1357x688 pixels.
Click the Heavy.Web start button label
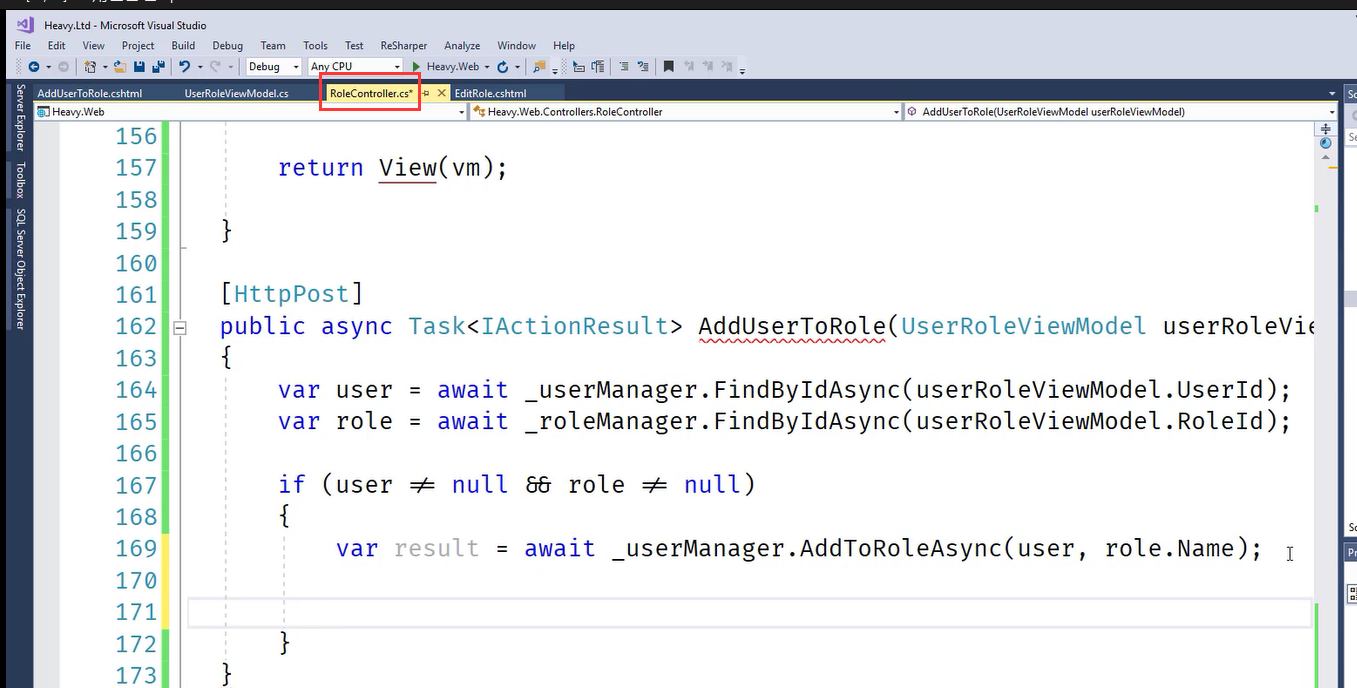point(453,67)
